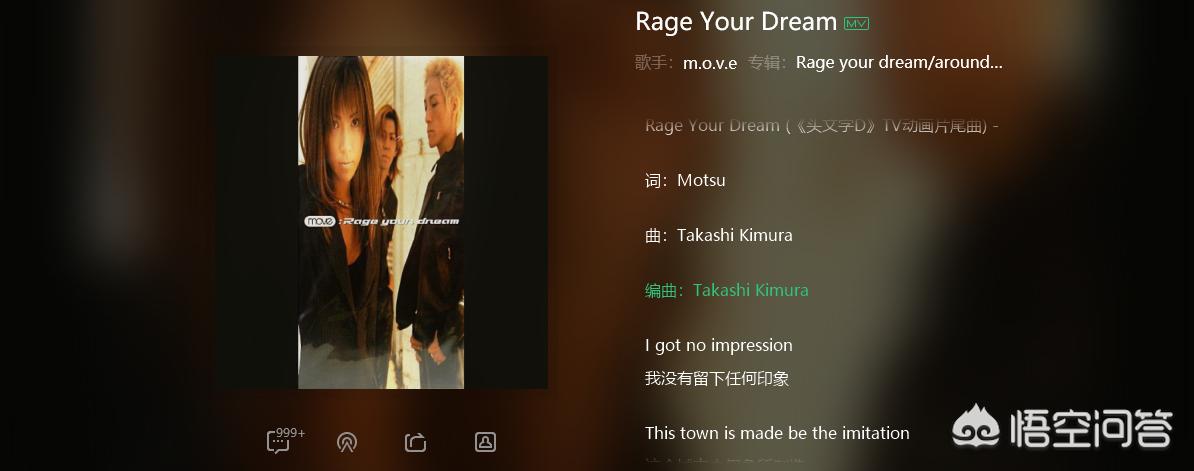Image resolution: width=1194 pixels, height=471 pixels.
Task: Select translated lyric 我没有留下任何印象
Action: 717,378
